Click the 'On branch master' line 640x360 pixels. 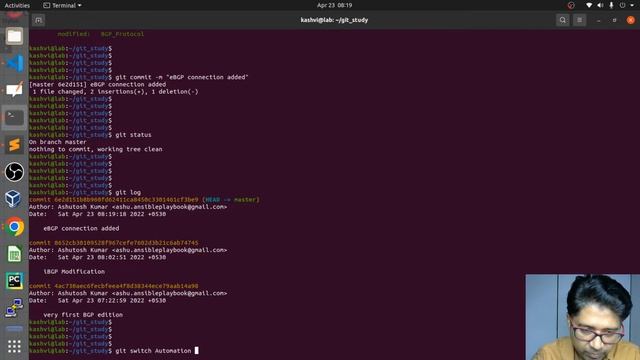58,142
